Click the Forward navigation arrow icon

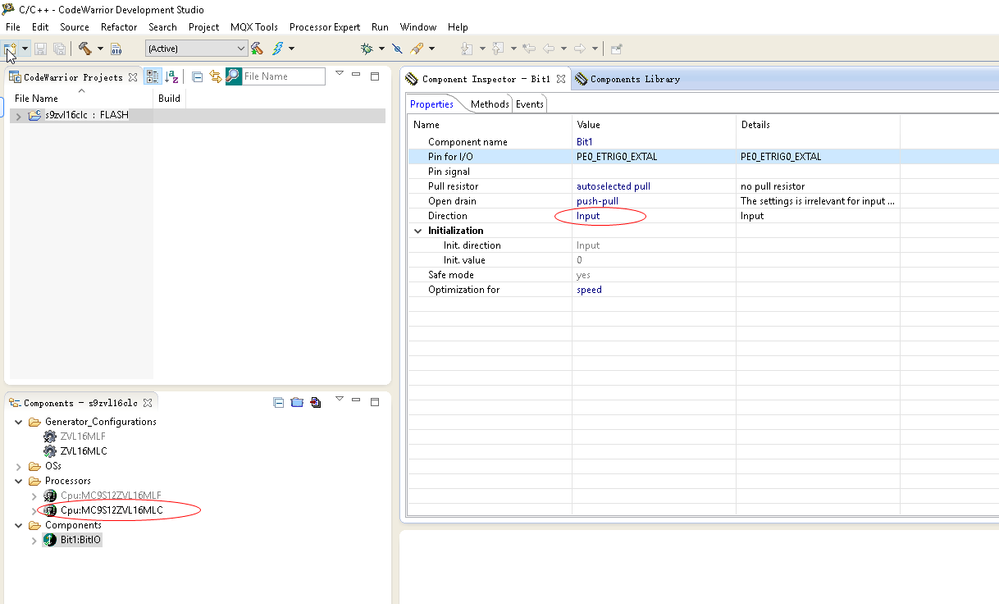point(579,48)
